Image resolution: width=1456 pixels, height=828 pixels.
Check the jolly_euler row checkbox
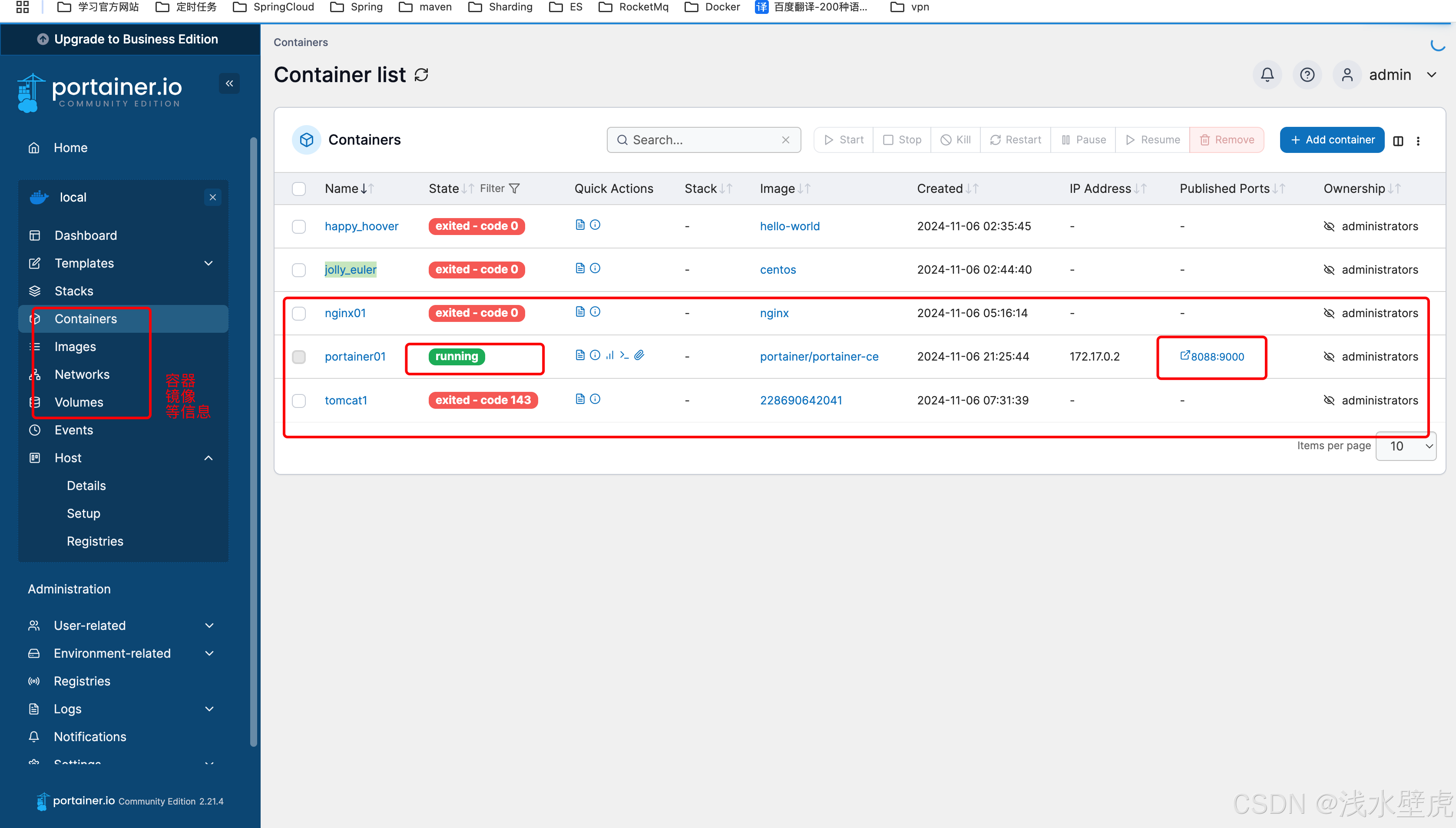[299, 270]
